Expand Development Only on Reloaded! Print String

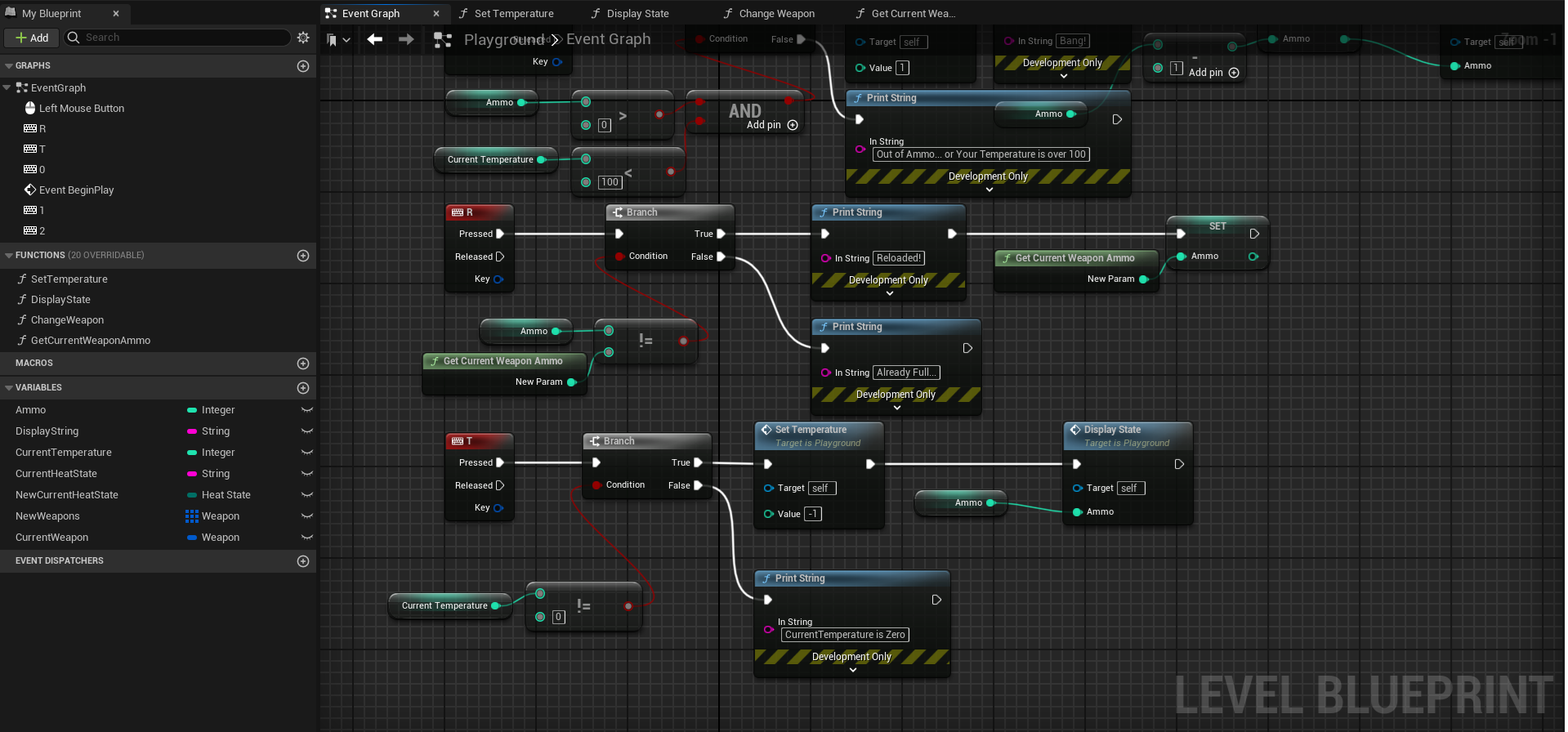coord(890,293)
